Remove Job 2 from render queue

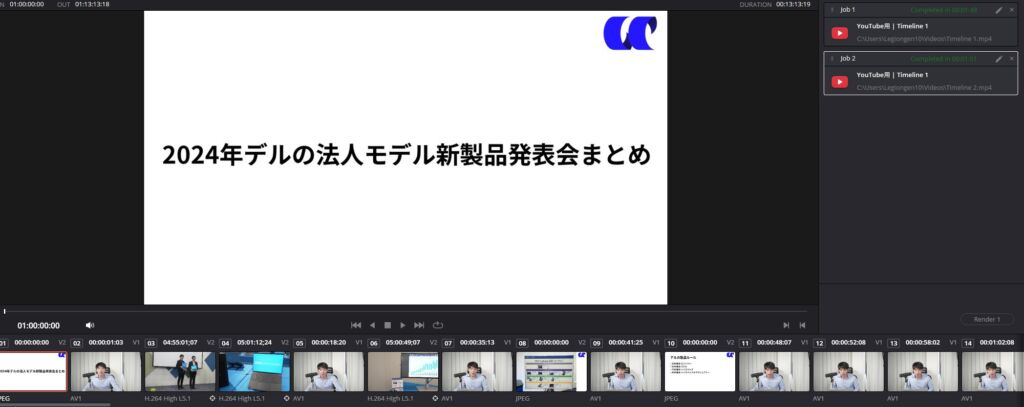pos(1012,59)
